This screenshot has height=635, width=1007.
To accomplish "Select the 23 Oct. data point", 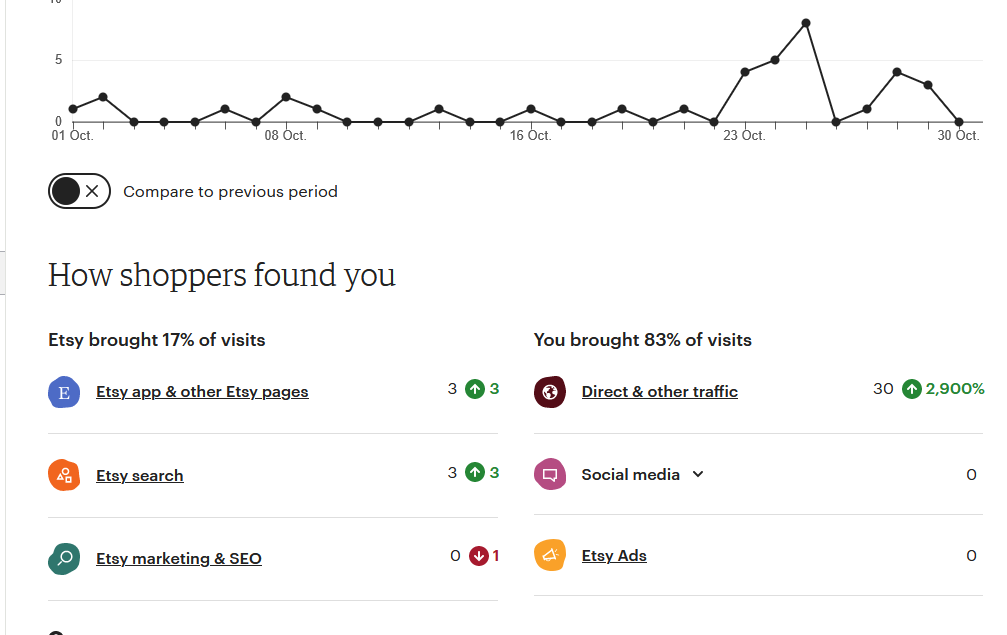I will pyautogui.click(x=745, y=72).
